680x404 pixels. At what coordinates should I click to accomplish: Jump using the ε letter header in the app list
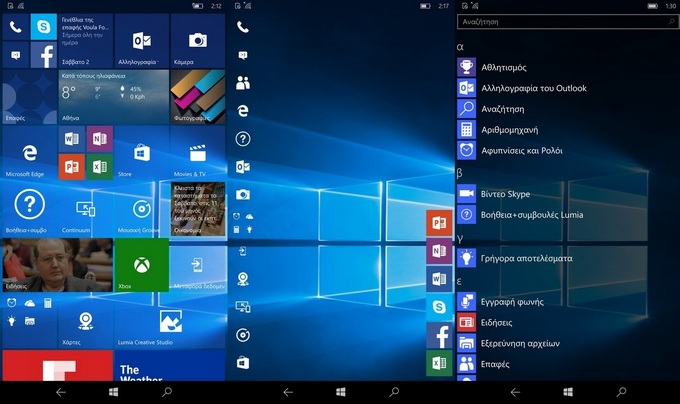(459, 281)
